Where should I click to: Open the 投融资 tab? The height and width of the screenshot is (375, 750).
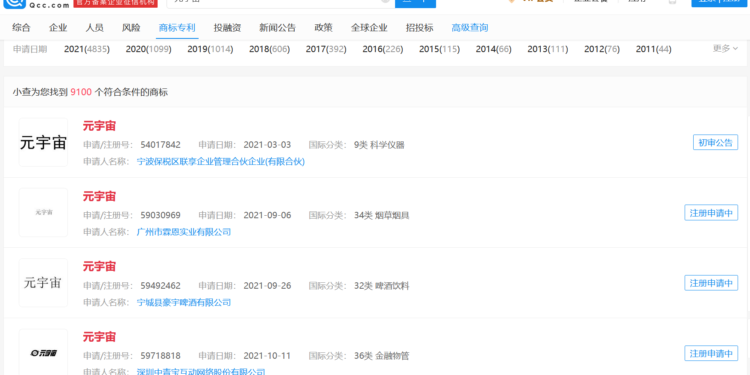pos(227,28)
